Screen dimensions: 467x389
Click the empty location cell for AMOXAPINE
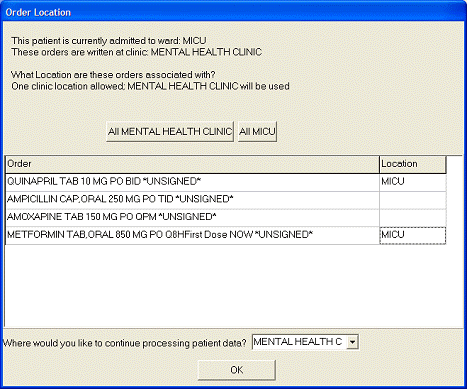413,217
